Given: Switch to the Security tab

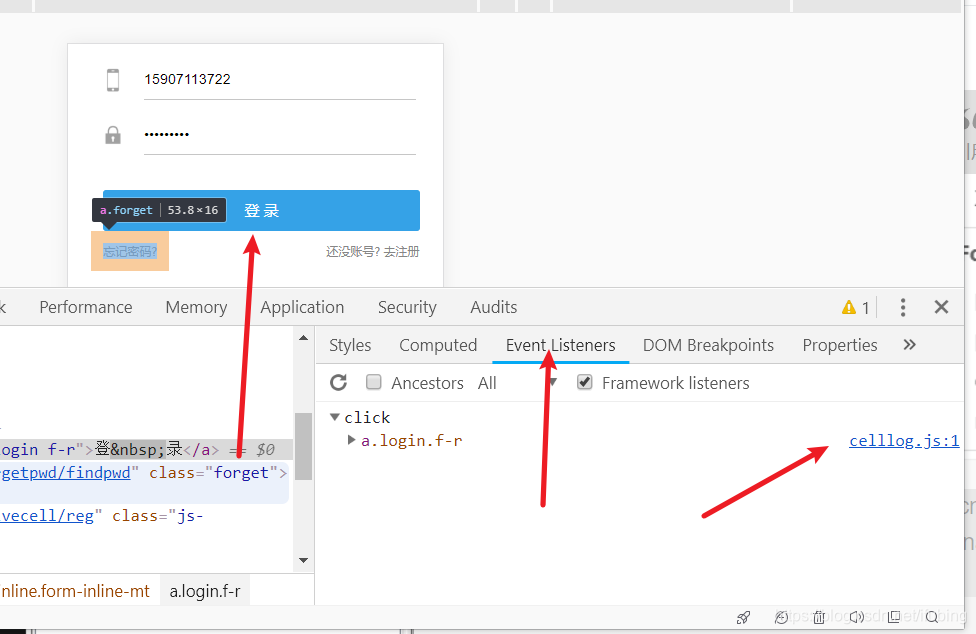Looking at the screenshot, I should coord(407,307).
